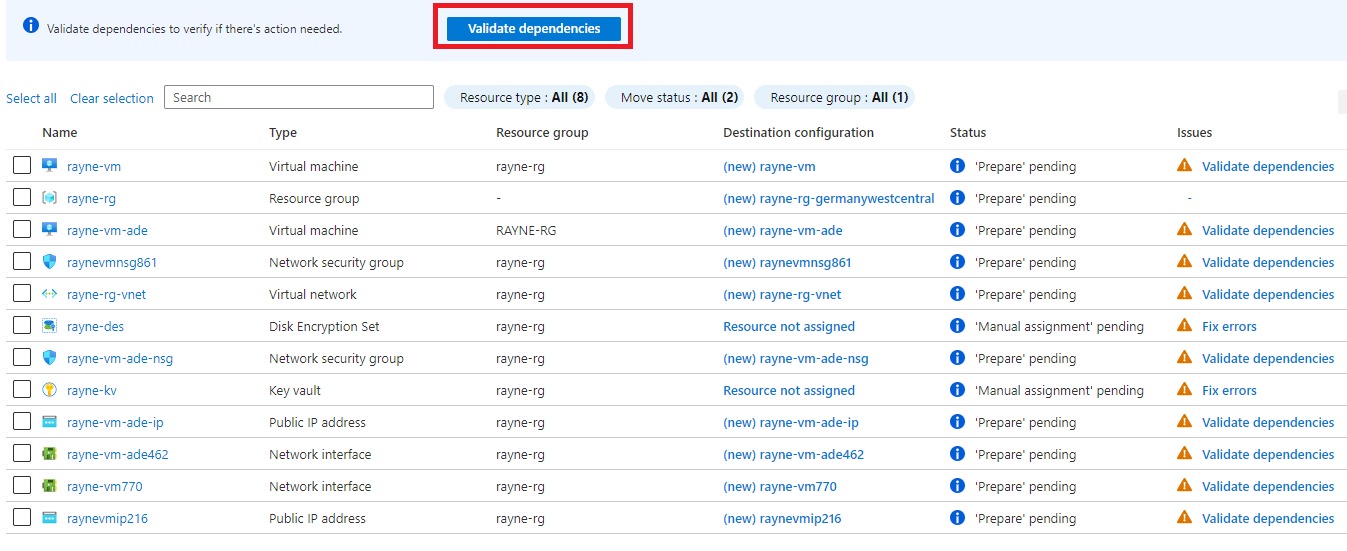Click Fix errors for rayne-des
The image size is (1347, 551).
coord(1229,326)
